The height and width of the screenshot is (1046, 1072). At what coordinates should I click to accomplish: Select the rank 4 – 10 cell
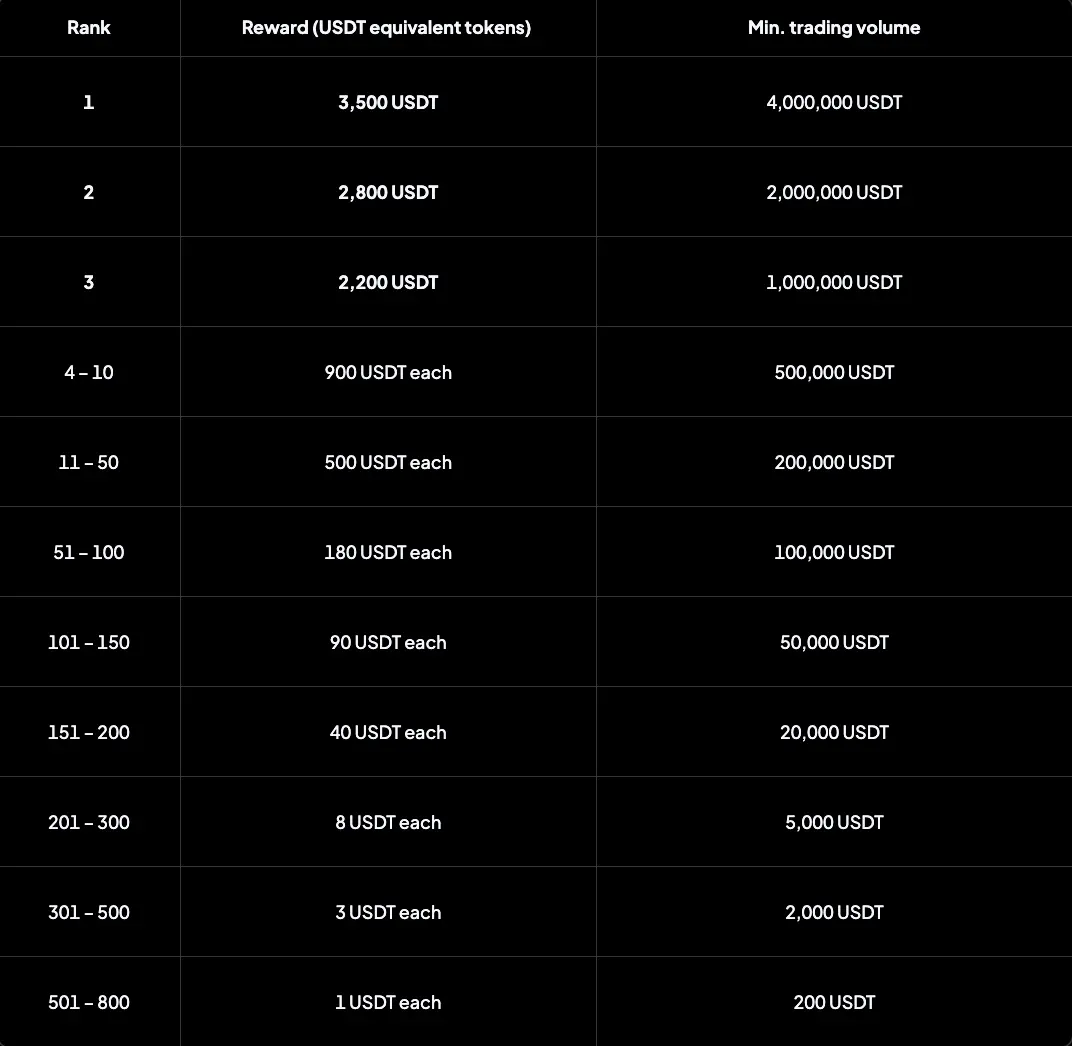[x=89, y=372]
